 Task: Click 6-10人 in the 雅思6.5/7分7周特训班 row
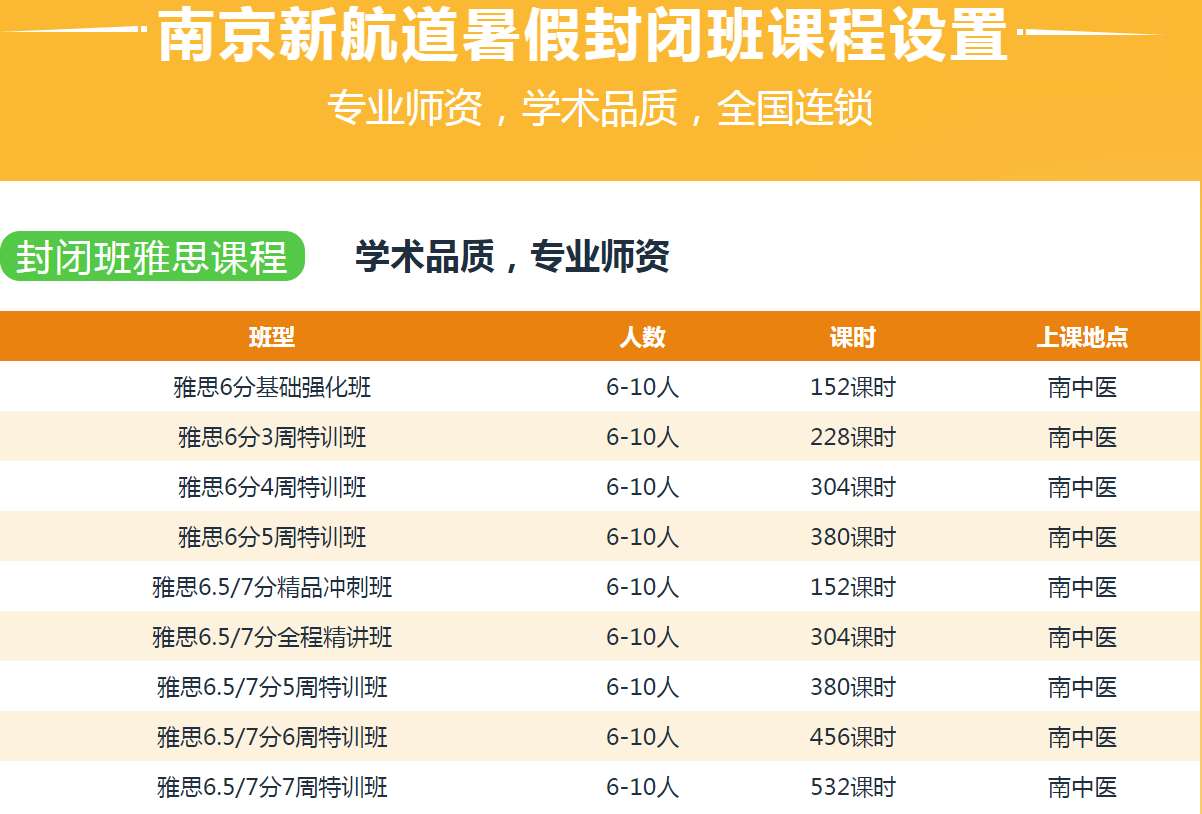tap(642, 787)
